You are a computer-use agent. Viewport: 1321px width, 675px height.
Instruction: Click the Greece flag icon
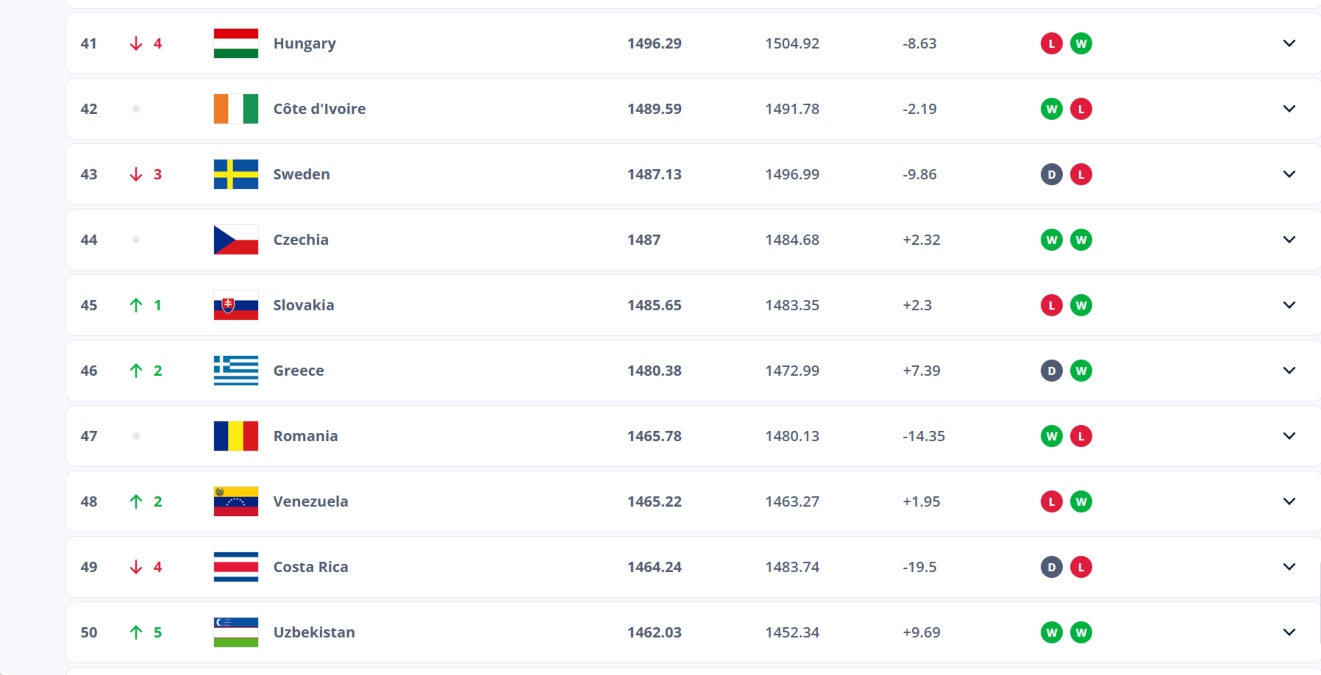236,370
